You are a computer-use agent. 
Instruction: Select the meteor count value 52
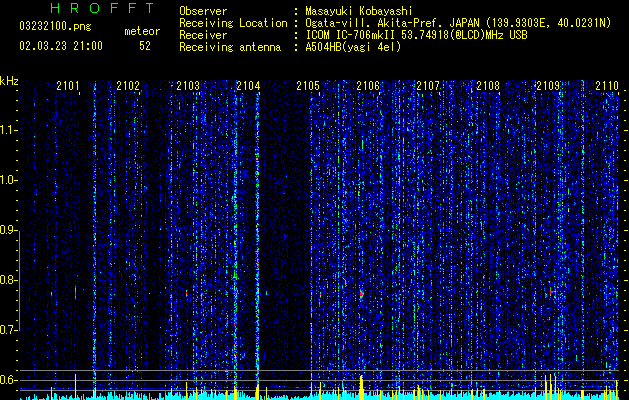coord(145,46)
